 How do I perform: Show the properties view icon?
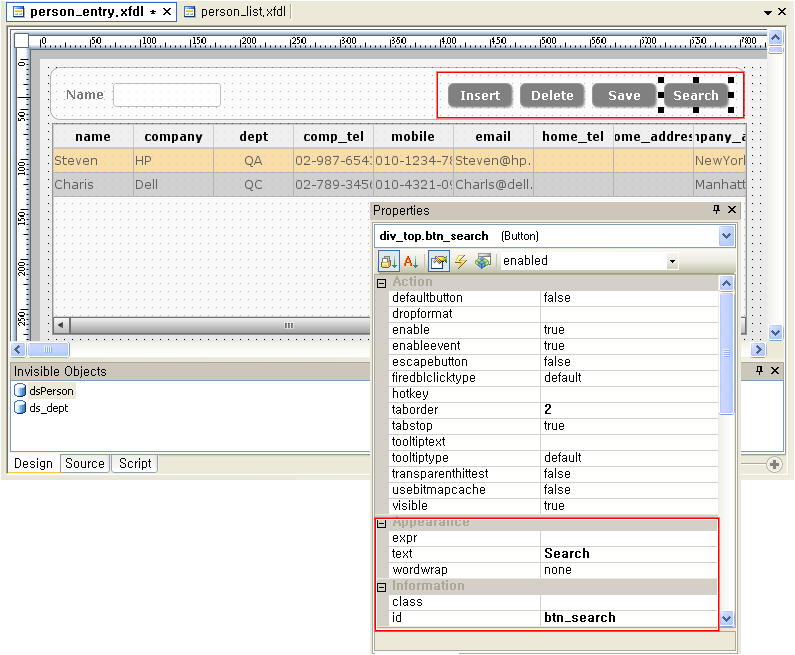[x=438, y=261]
